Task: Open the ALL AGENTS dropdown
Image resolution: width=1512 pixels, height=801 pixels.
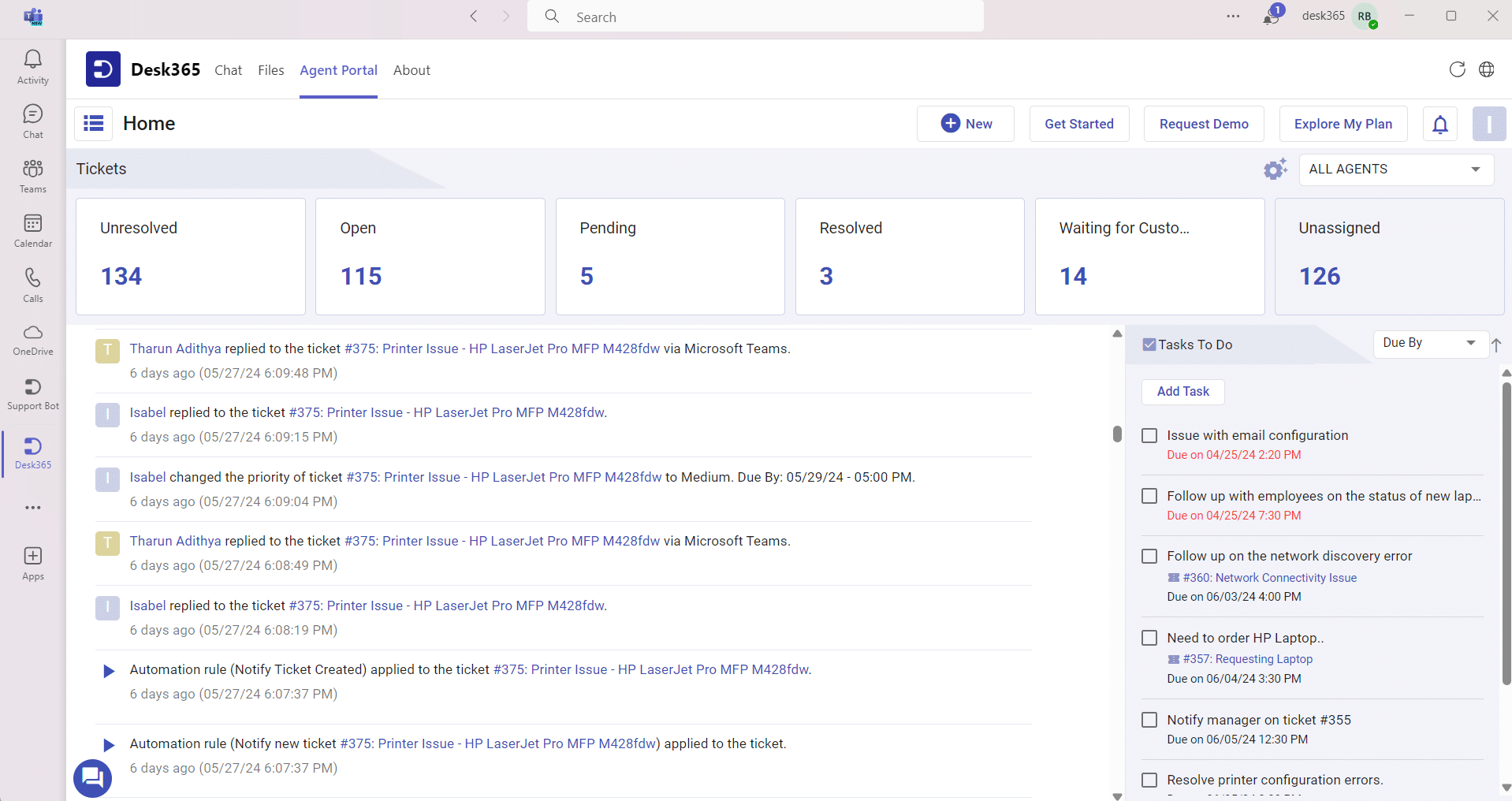Action: [1395, 169]
